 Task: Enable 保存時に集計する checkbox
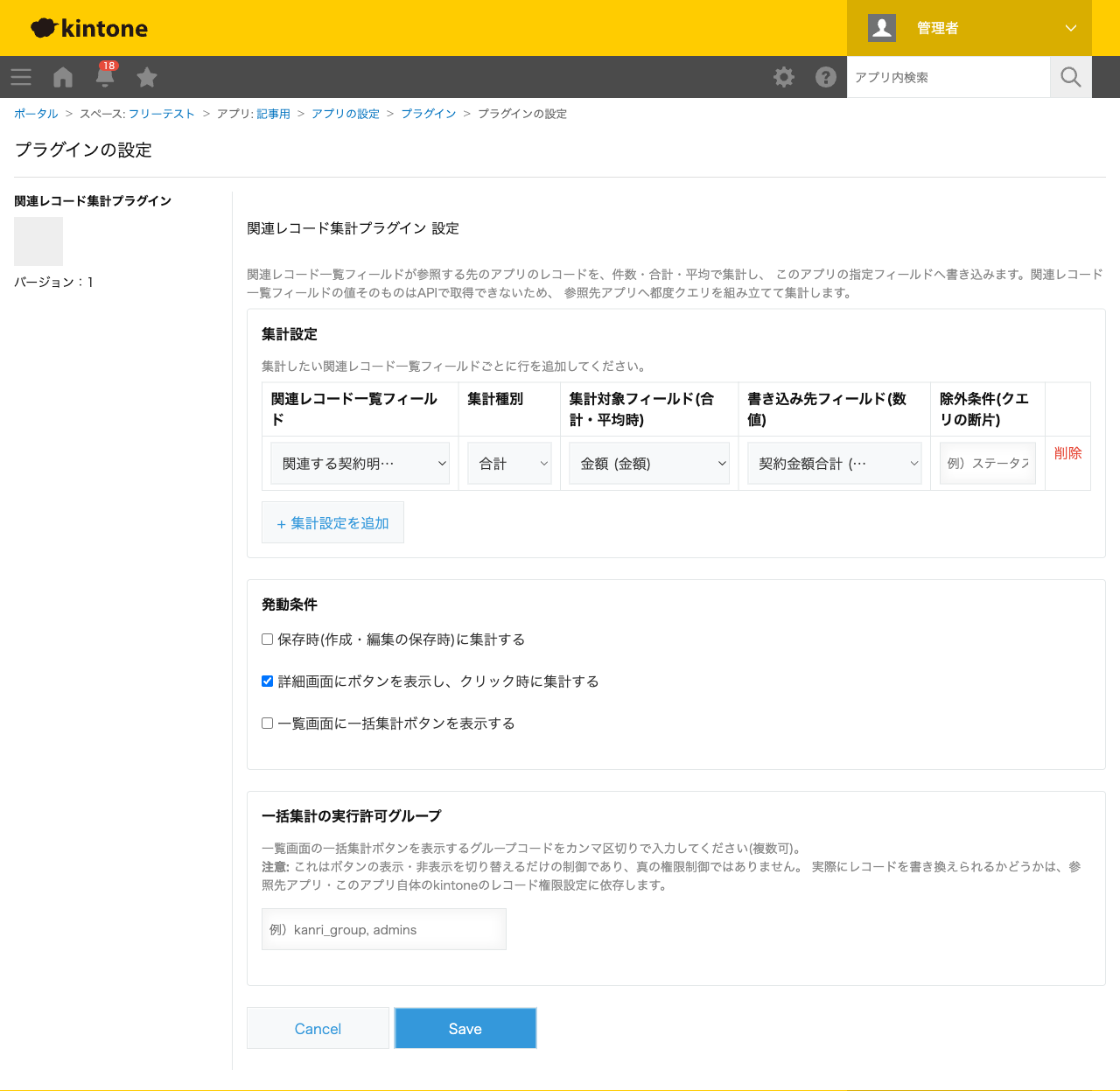point(268,640)
